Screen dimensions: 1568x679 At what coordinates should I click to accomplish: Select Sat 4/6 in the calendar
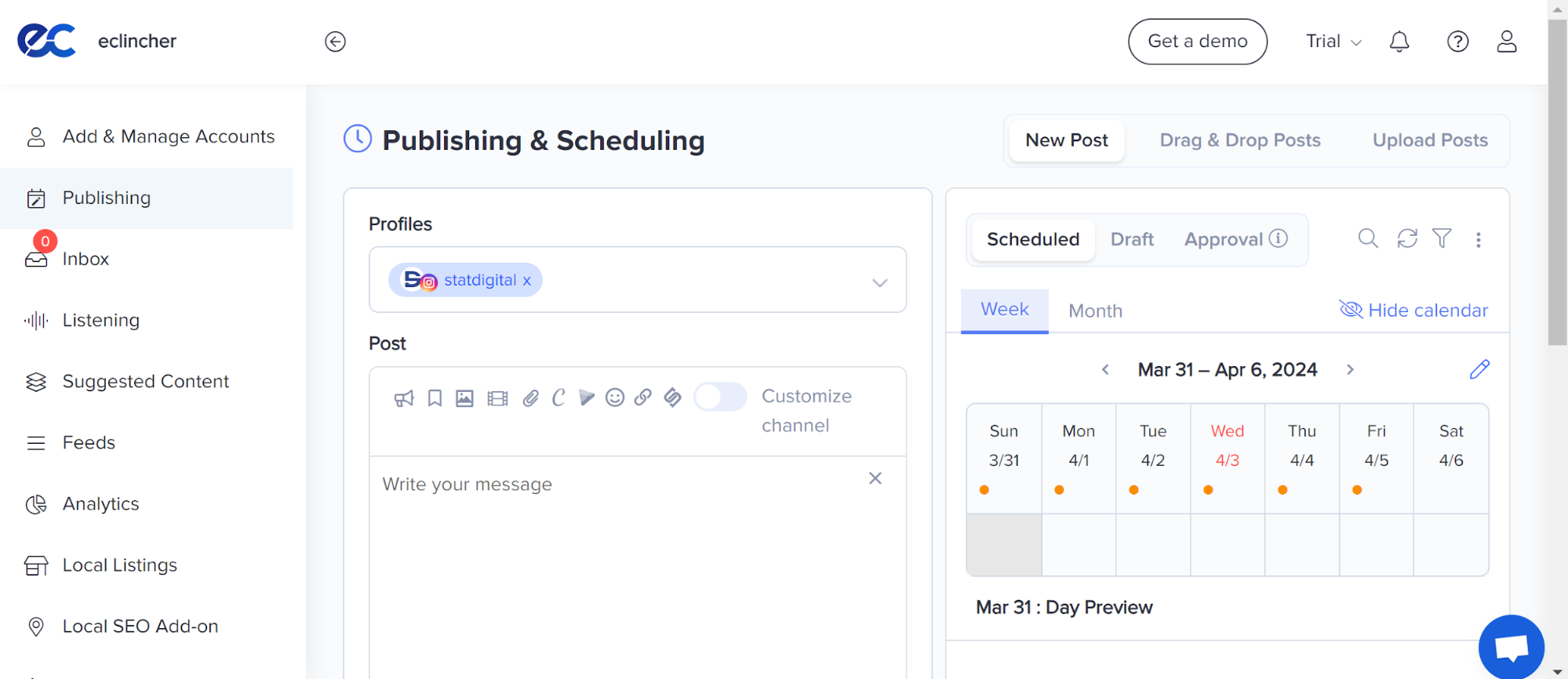(x=1451, y=459)
